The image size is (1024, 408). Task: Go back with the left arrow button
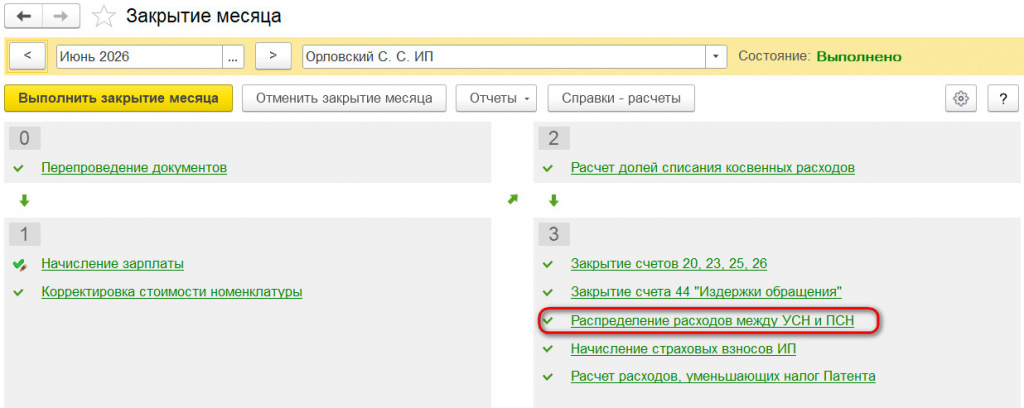tap(24, 17)
